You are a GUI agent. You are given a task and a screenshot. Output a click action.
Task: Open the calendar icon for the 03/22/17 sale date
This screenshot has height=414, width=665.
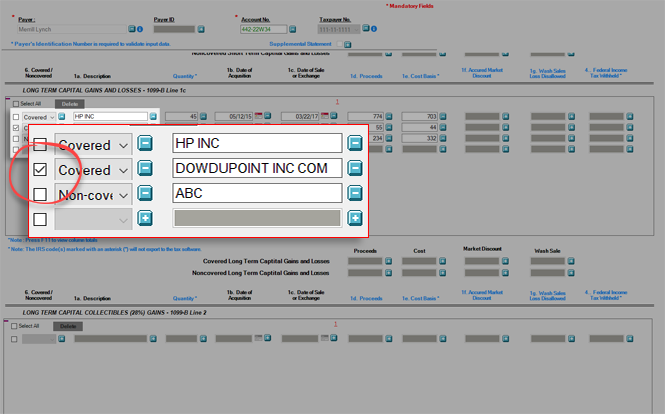click(325, 115)
